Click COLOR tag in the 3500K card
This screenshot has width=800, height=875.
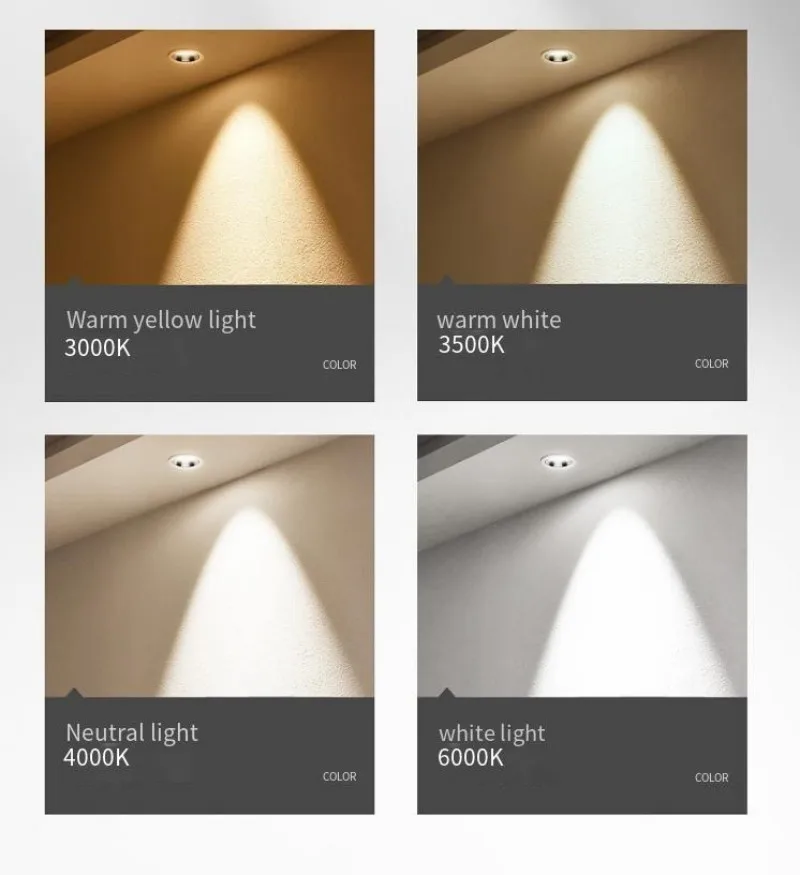[x=711, y=364]
